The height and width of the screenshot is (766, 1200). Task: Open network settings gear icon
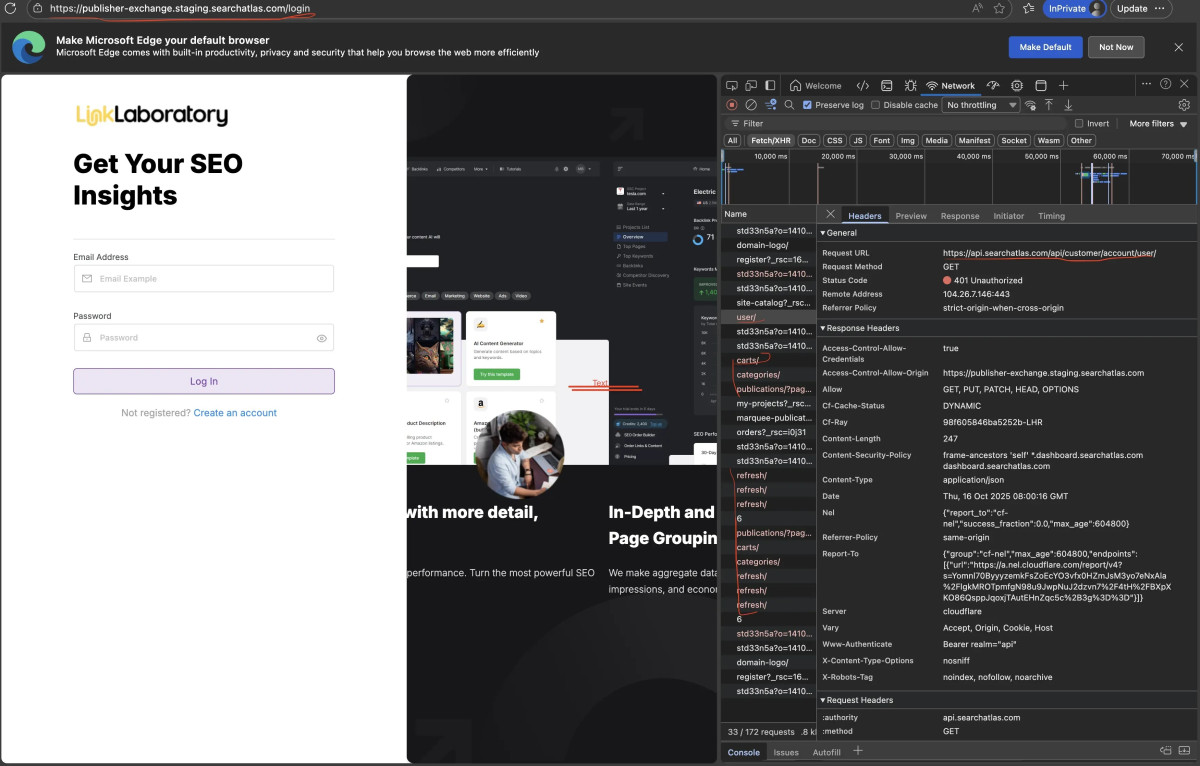[1184, 105]
